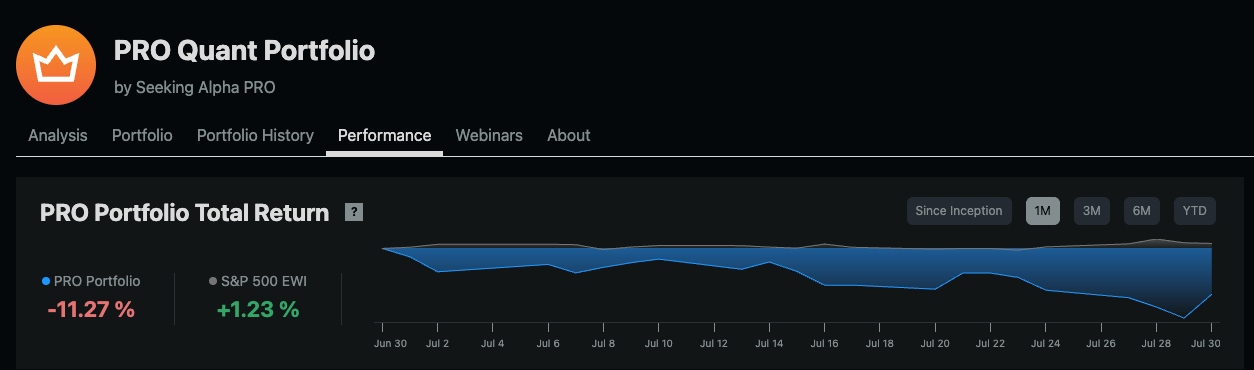Set the chart range to 3M
Viewport: 1254px width, 370px height.
pyautogui.click(x=1092, y=211)
